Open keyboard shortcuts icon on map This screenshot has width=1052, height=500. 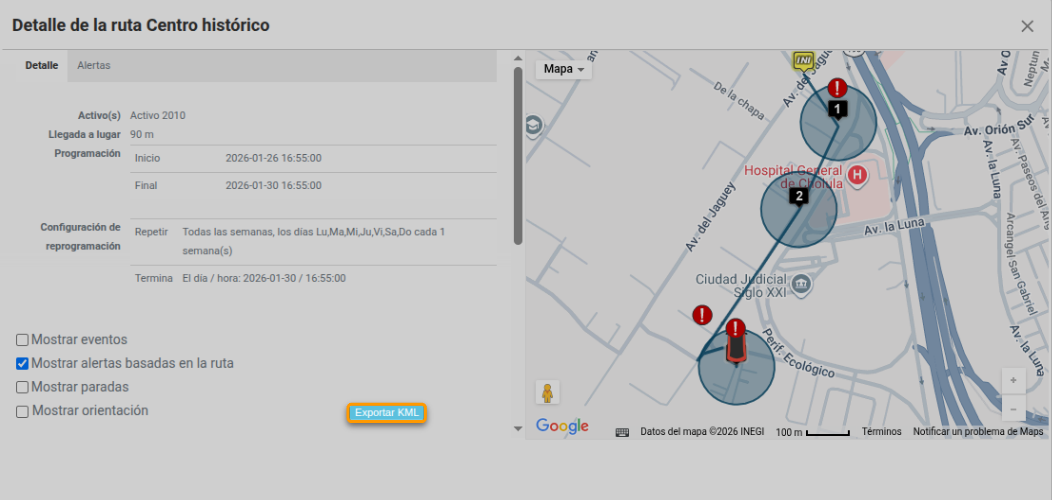(x=622, y=432)
